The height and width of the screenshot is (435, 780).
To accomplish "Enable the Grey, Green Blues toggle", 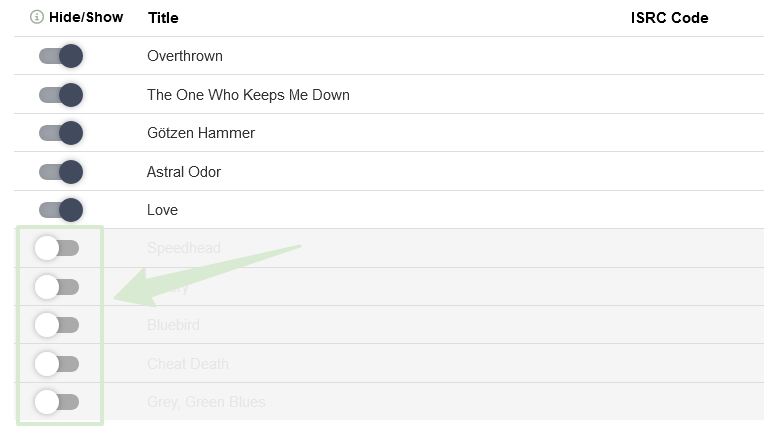I will (x=56, y=402).
